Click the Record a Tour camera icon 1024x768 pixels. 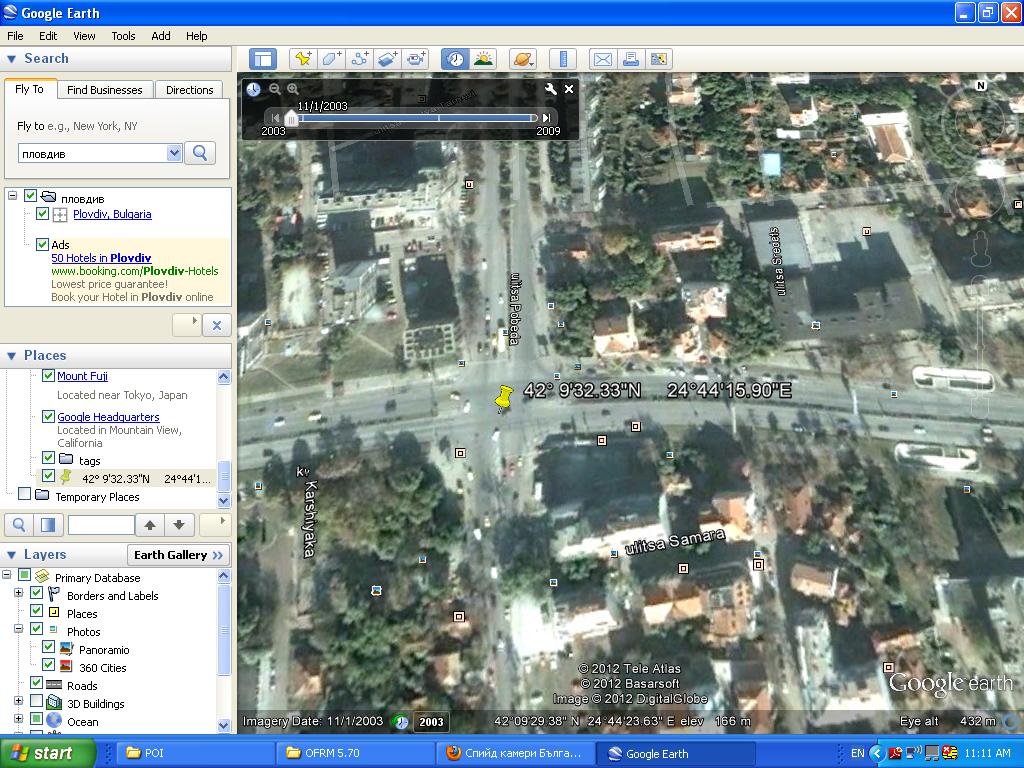[x=416, y=59]
